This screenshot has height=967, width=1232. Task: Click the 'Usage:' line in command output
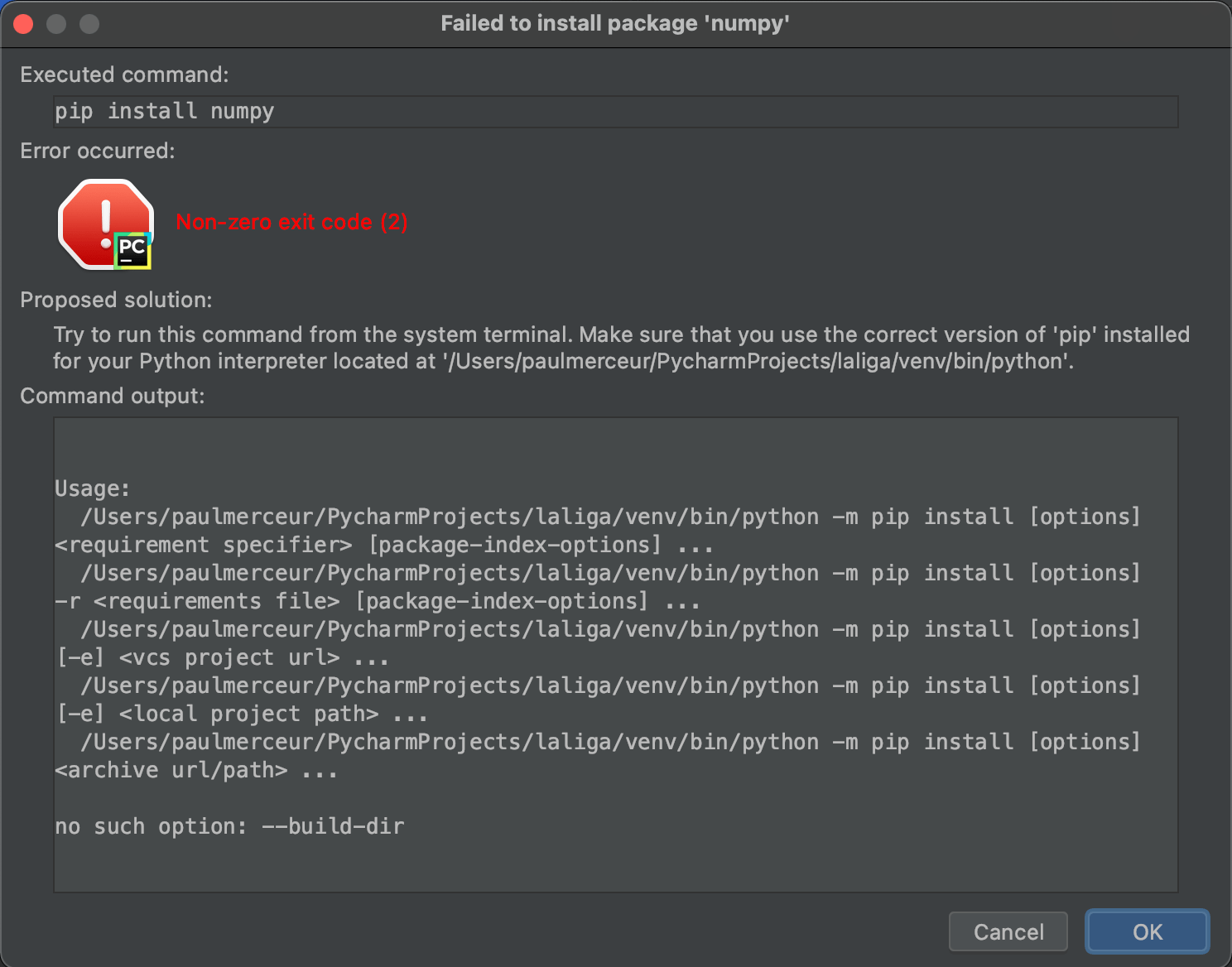coord(92,488)
